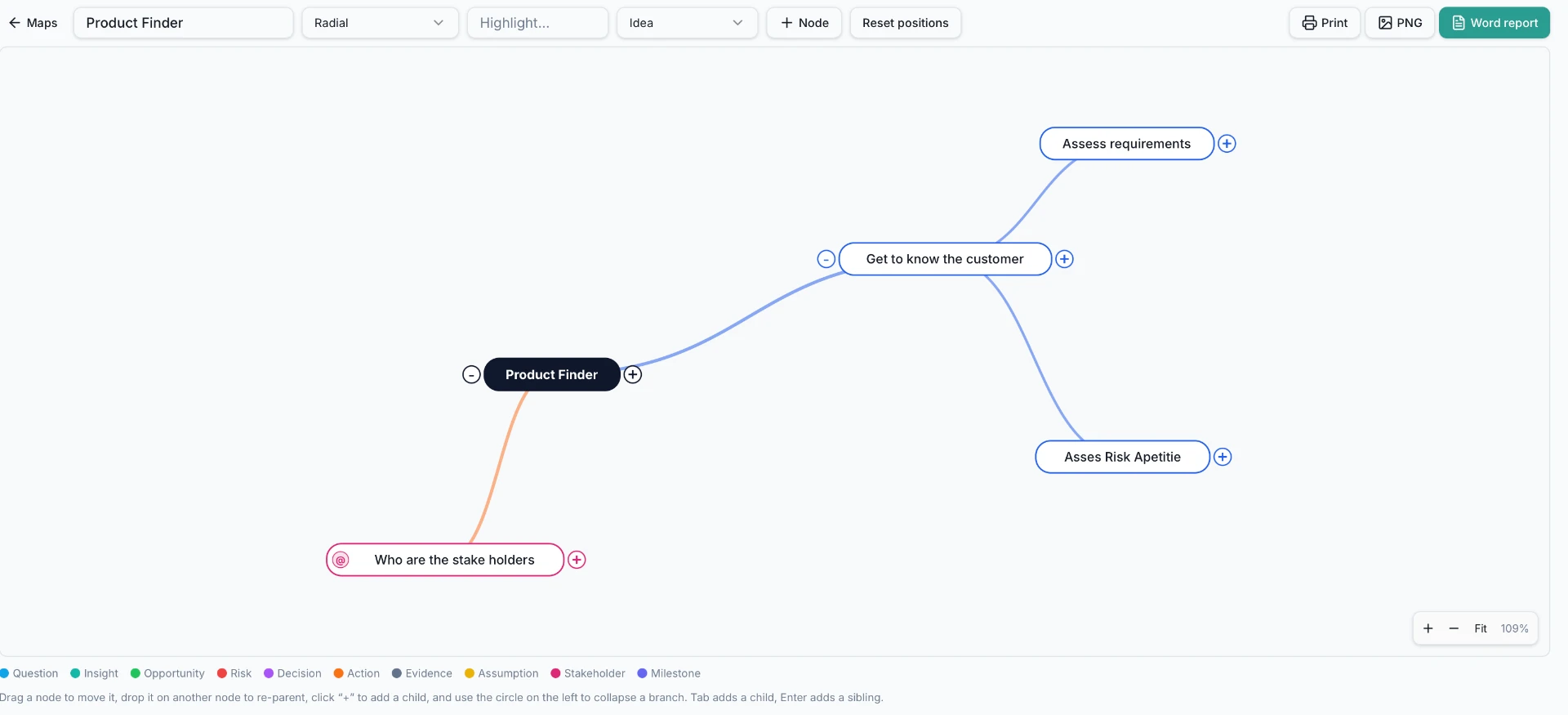The height and width of the screenshot is (715, 1568).
Task: Go back to Maps
Action: click(33, 23)
